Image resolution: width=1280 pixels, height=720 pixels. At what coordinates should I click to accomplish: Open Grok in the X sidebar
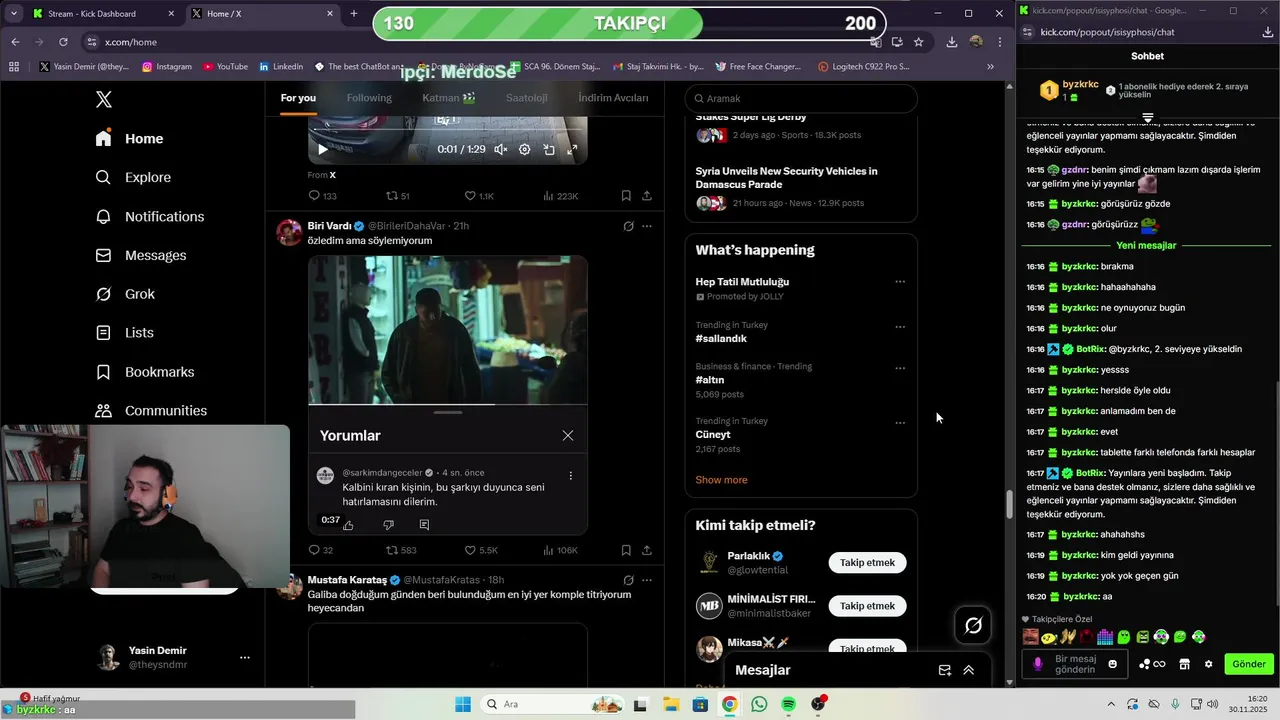click(125, 294)
